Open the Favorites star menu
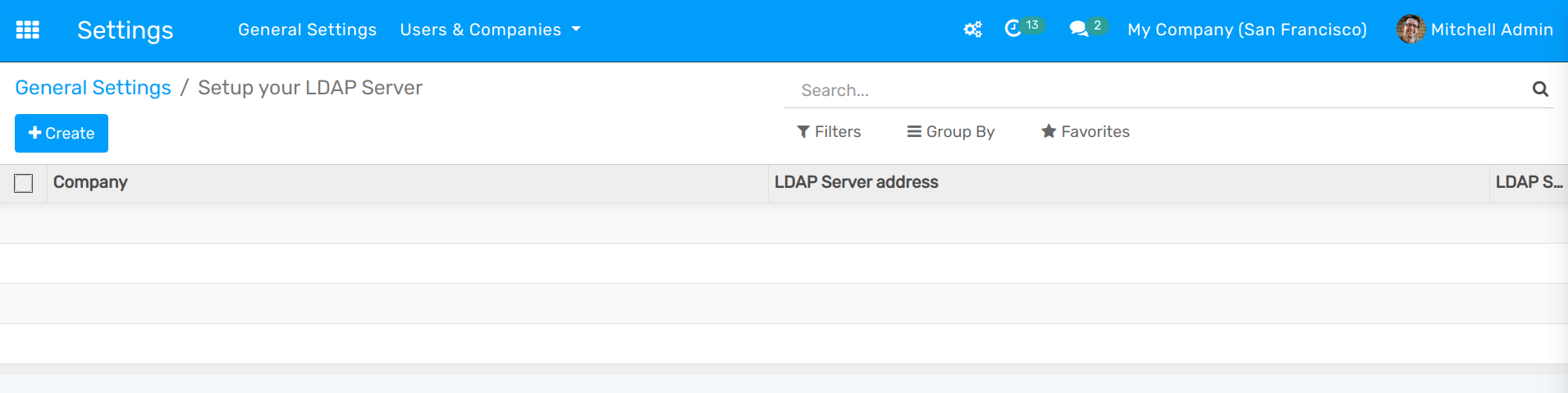The height and width of the screenshot is (393, 1568). 1085,132
